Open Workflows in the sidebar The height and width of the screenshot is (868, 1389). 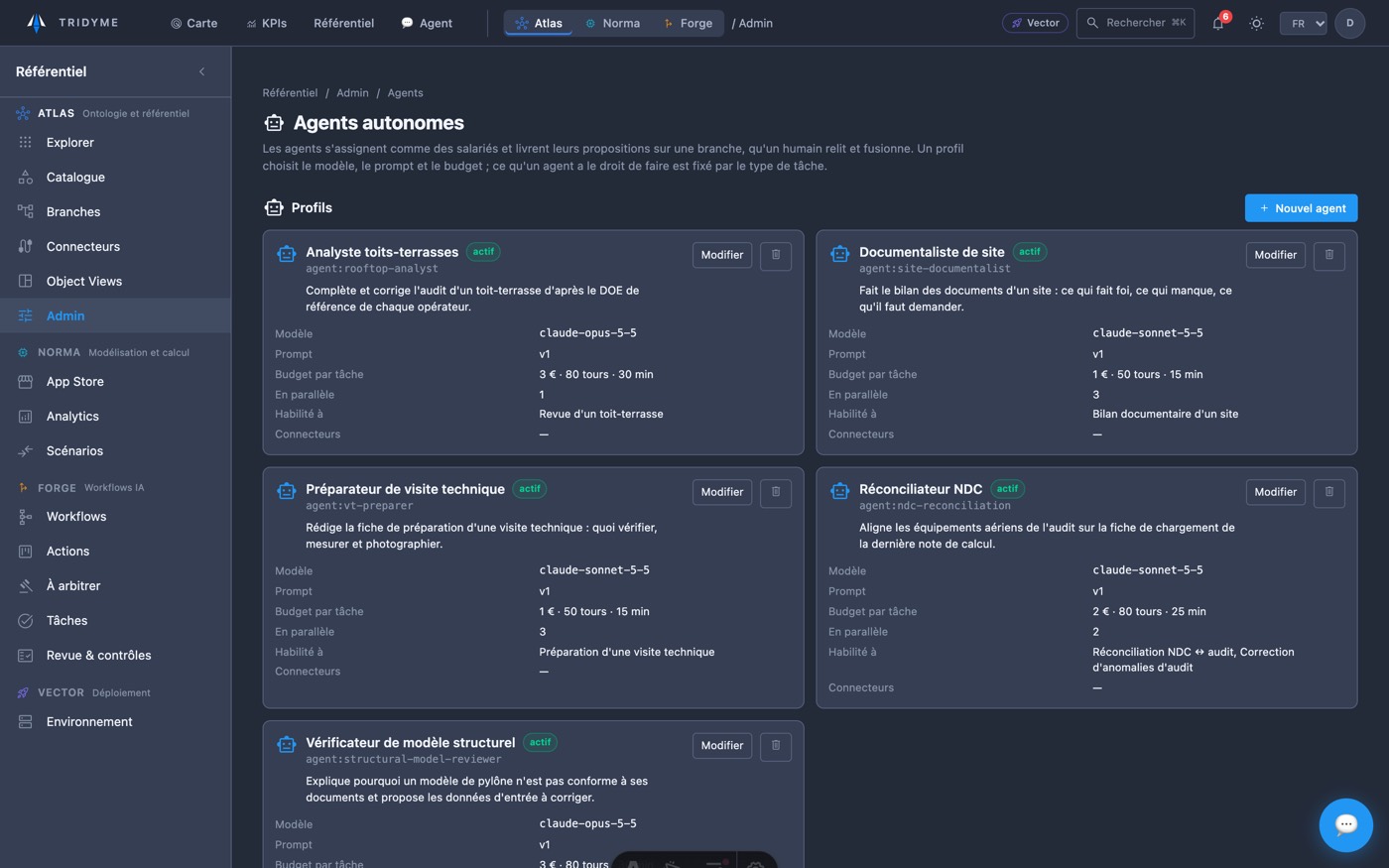pos(115,517)
